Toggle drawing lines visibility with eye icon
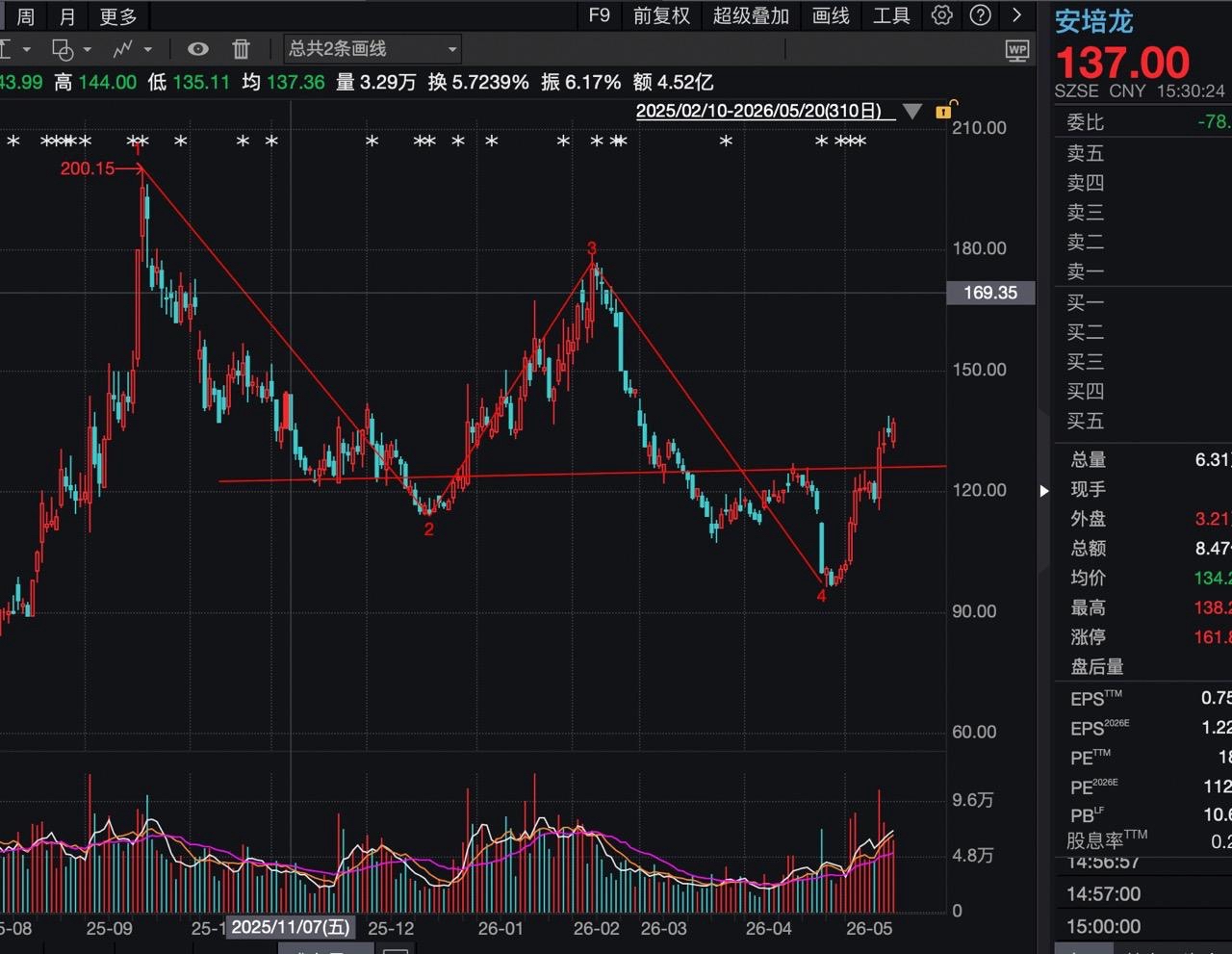The height and width of the screenshot is (954, 1232). (x=197, y=49)
